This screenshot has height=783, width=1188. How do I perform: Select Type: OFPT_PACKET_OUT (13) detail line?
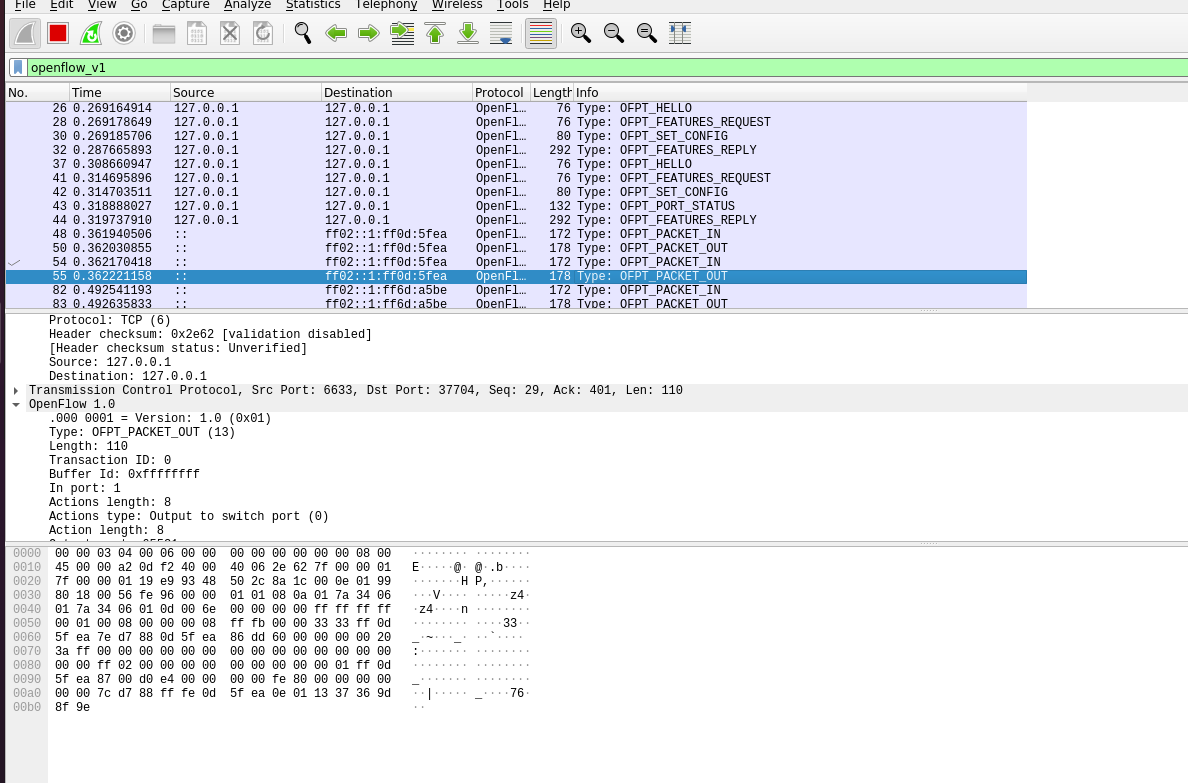pyautogui.click(x=142, y=432)
